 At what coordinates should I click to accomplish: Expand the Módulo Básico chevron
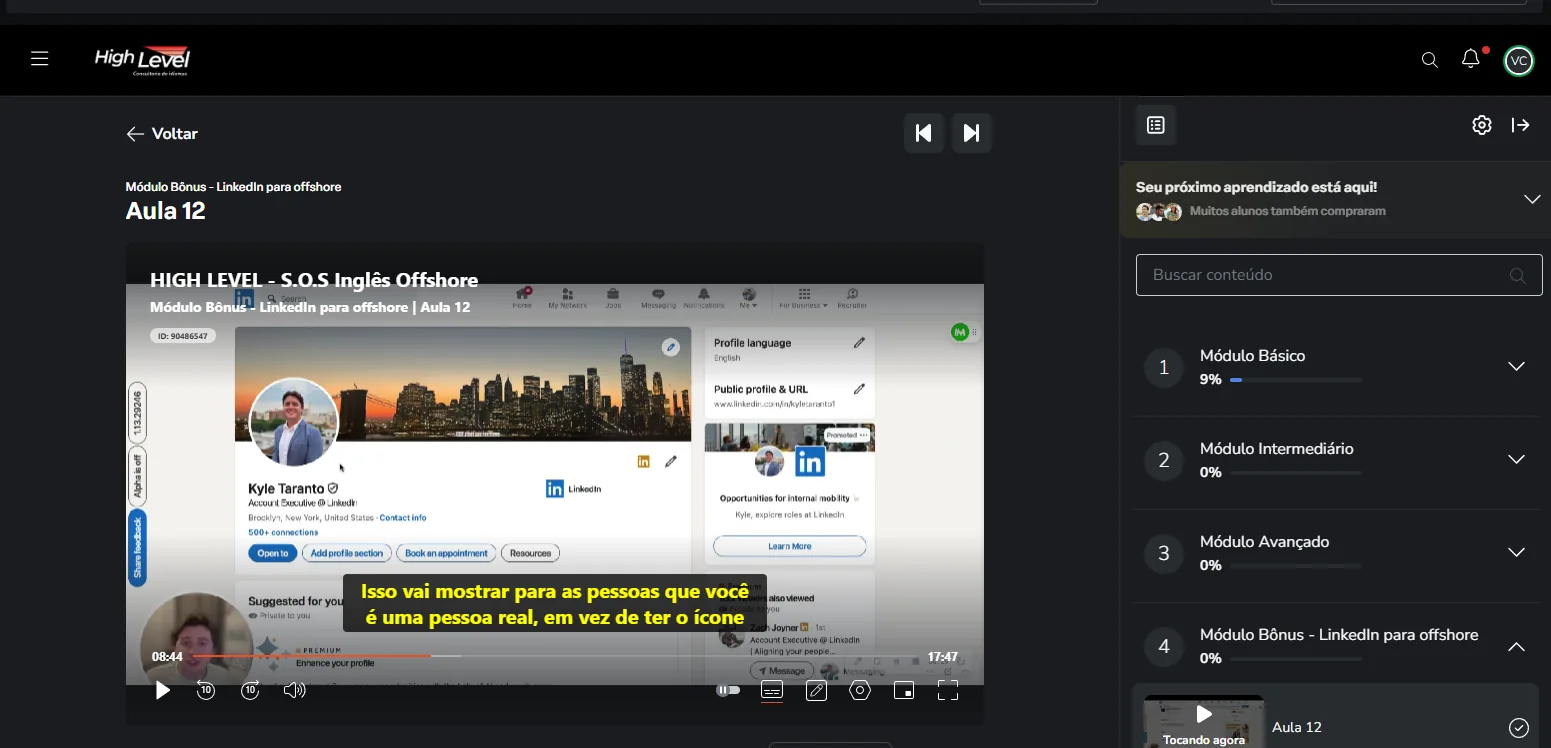pos(1516,366)
